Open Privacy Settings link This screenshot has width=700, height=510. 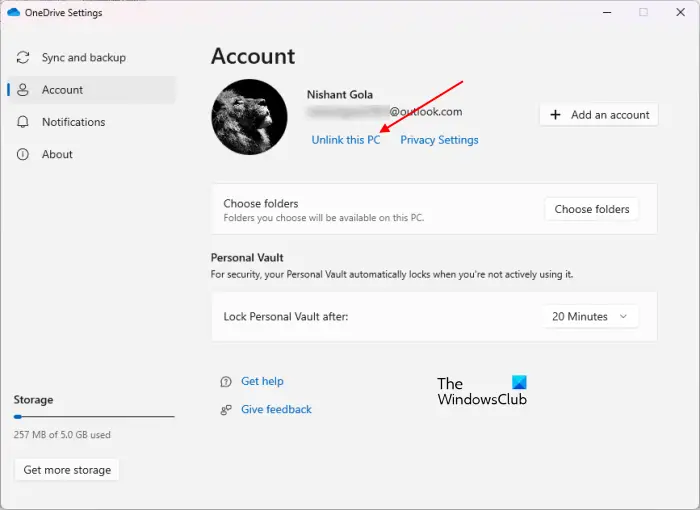click(x=439, y=140)
